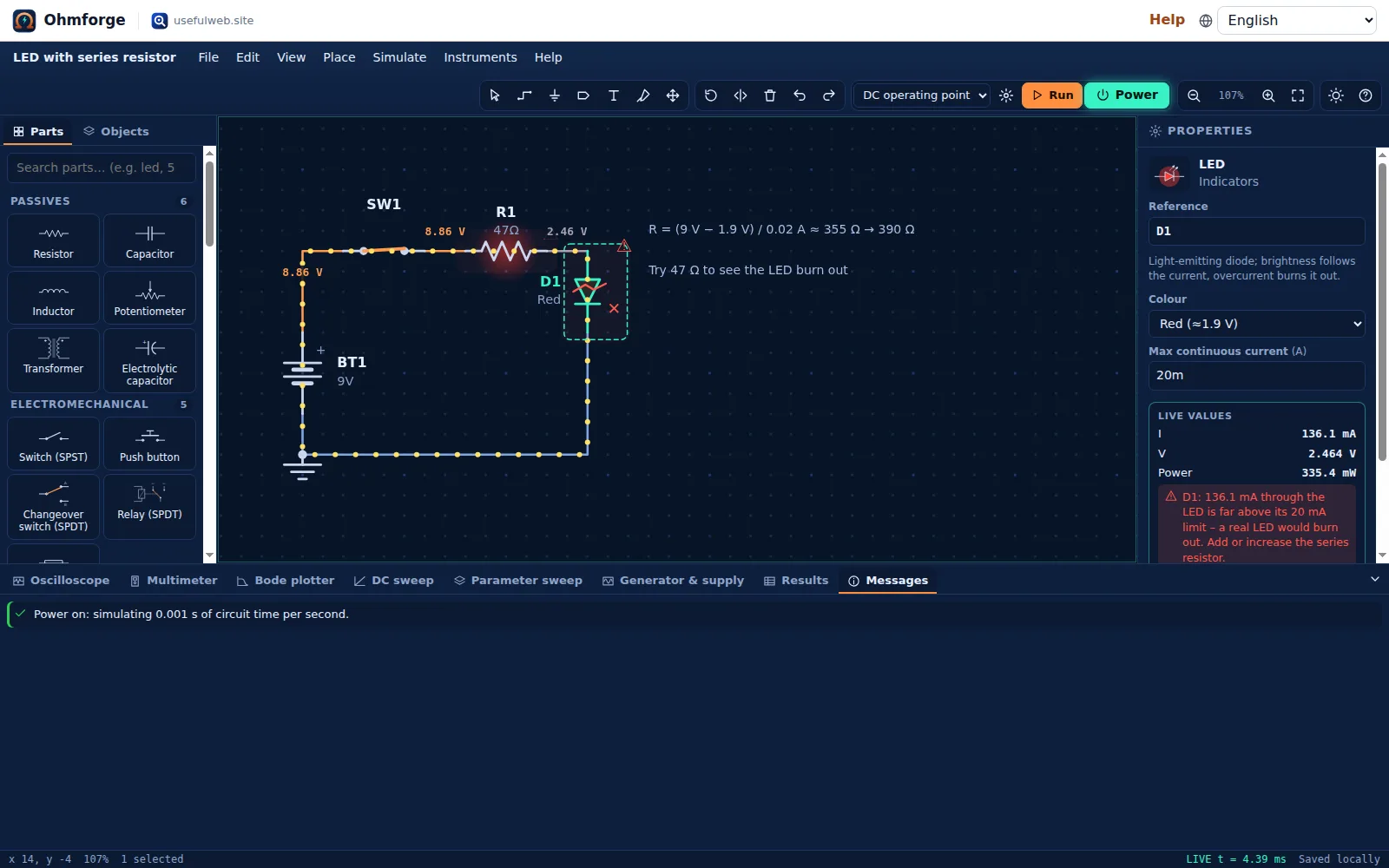Zoom in on the schematic
1389x868 pixels.
[1268, 95]
